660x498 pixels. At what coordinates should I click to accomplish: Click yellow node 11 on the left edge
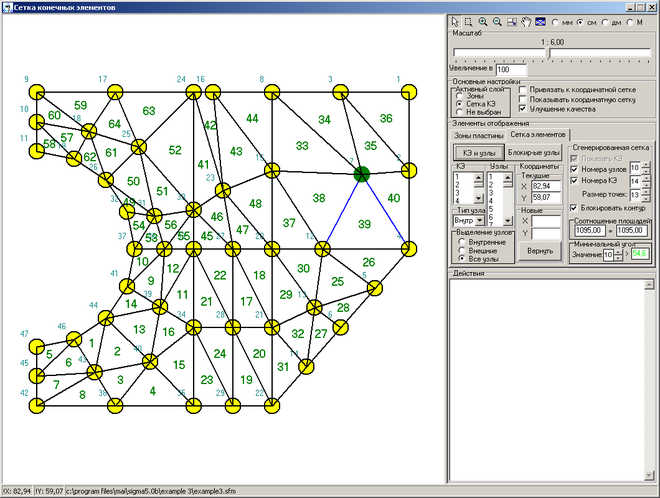click(37, 151)
